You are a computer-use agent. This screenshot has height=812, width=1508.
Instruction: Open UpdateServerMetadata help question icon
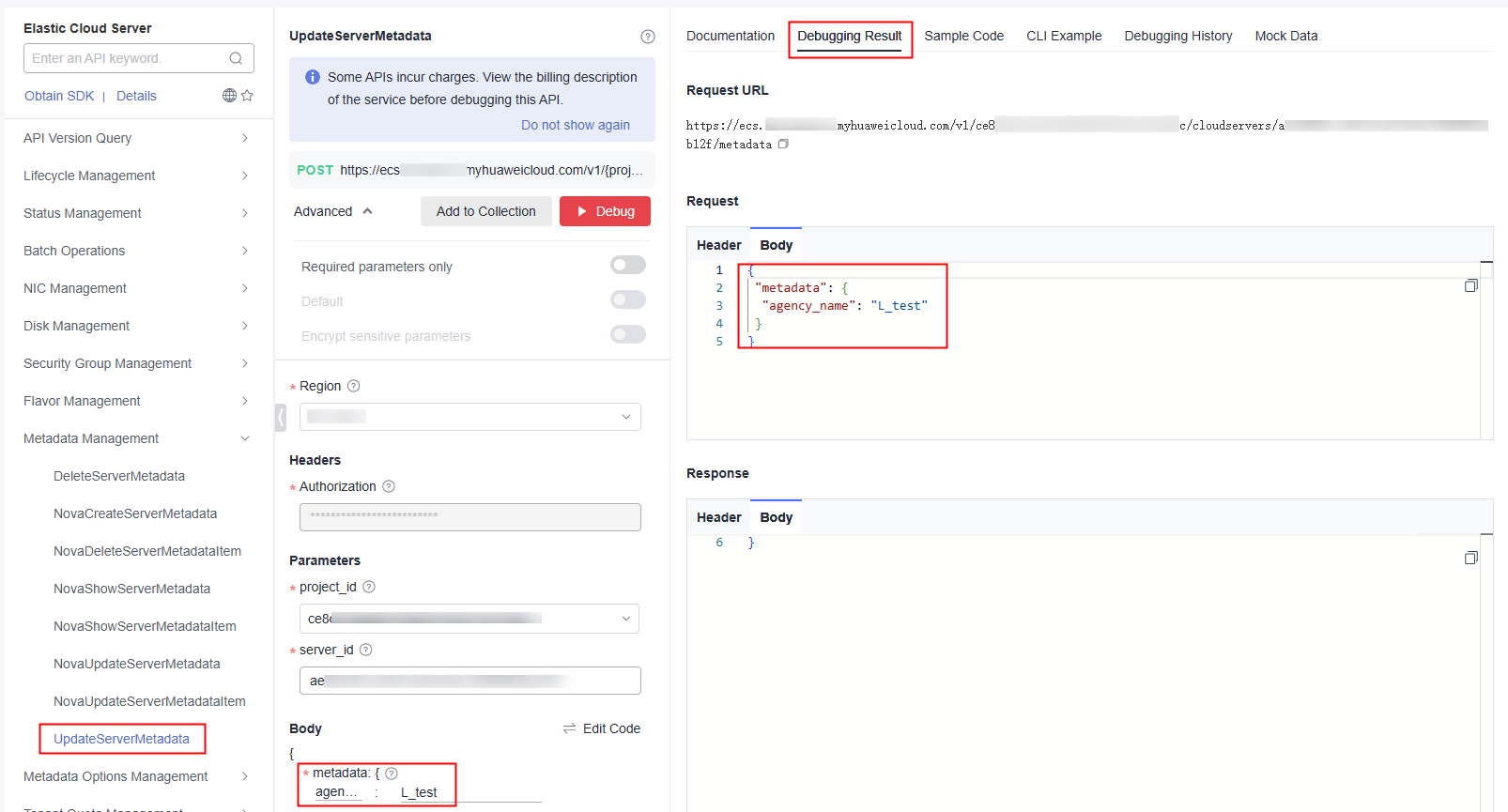(x=648, y=37)
